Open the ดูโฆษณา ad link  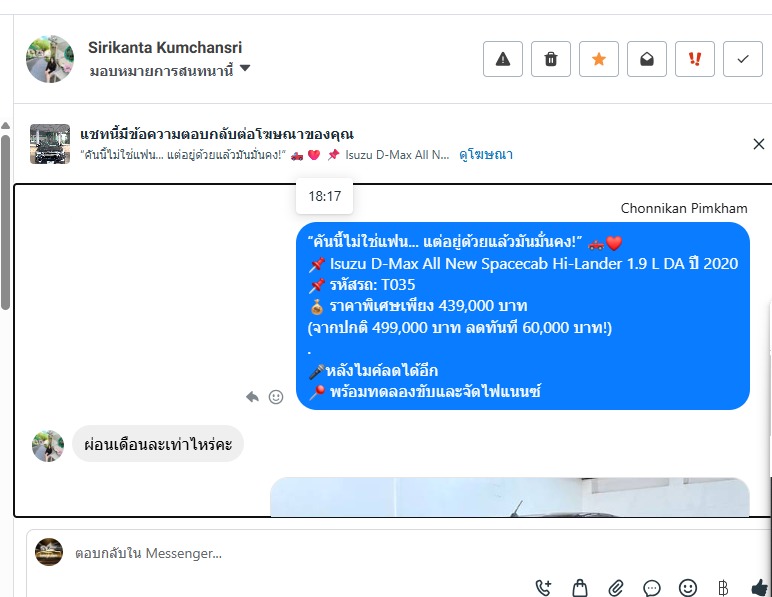pyautogui.click(x=485, y=155)
